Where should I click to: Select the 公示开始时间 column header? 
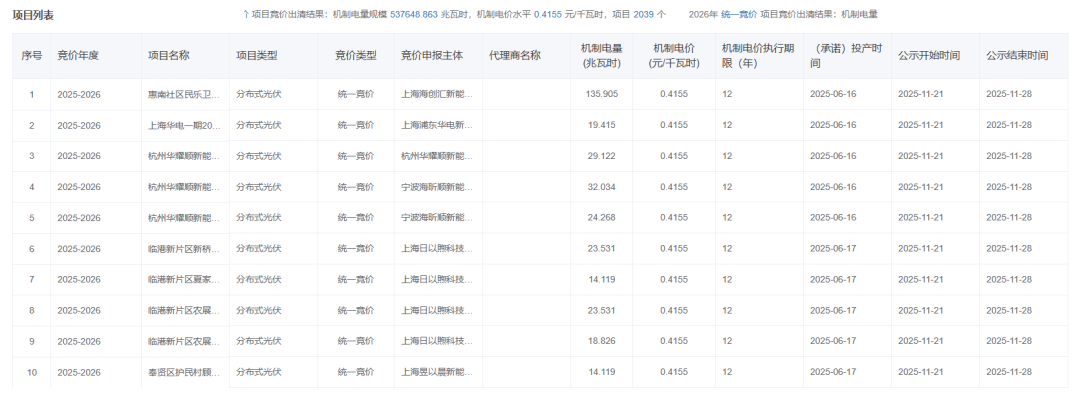tap(929, 55)
